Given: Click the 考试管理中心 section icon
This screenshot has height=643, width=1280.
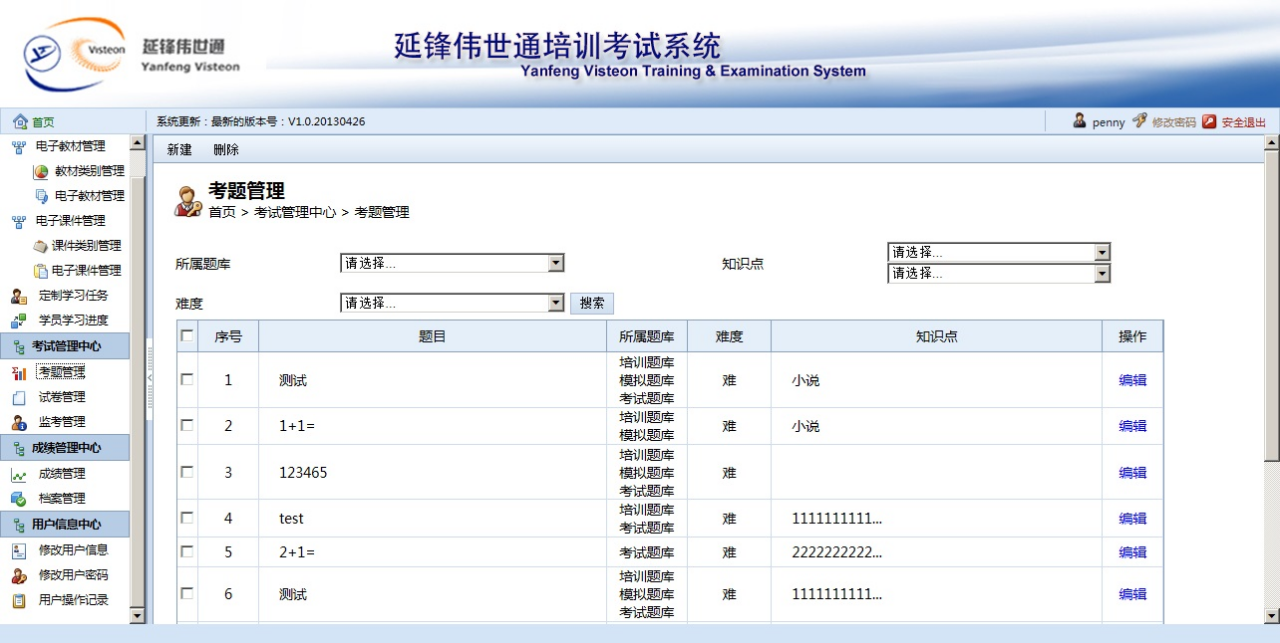Looking at the screenshot, I should pos(19,347).
